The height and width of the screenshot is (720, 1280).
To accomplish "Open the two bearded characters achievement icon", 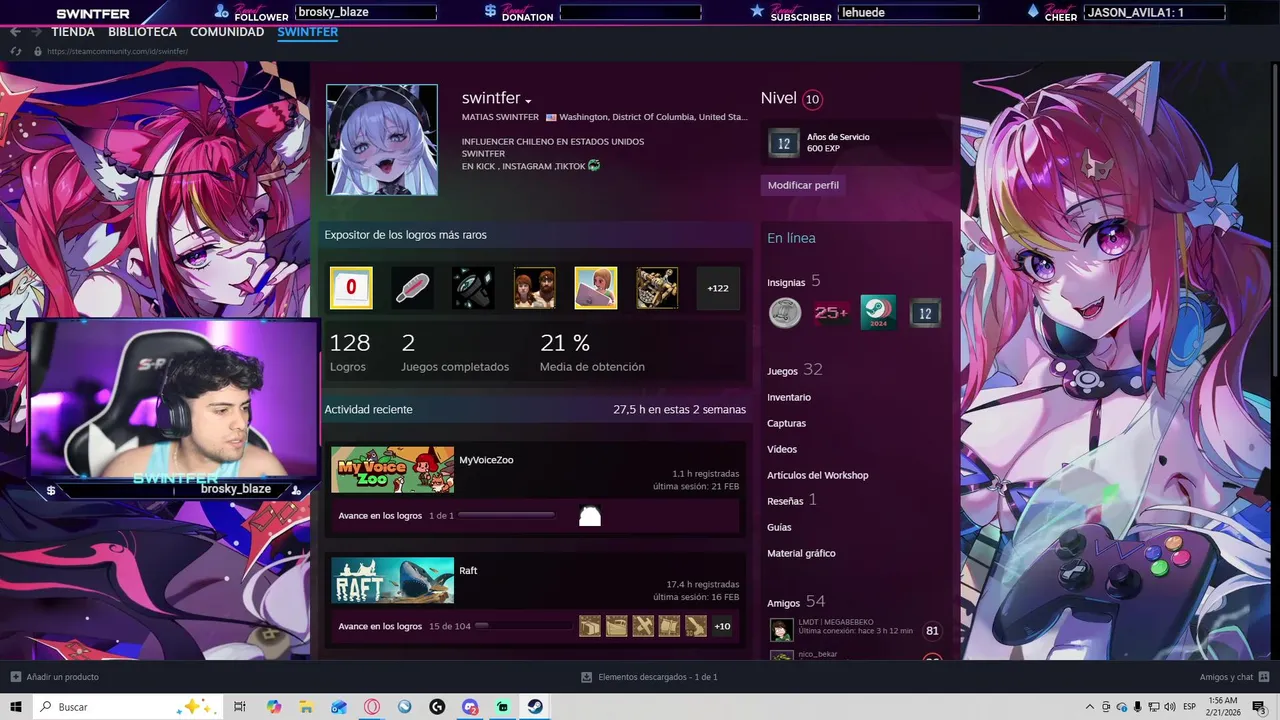I will point(534,288).
